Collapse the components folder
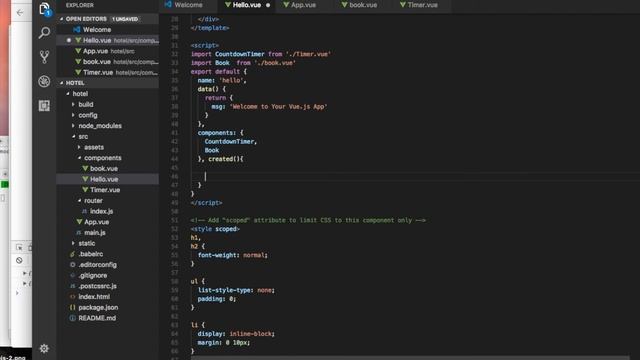 point(79,158)
